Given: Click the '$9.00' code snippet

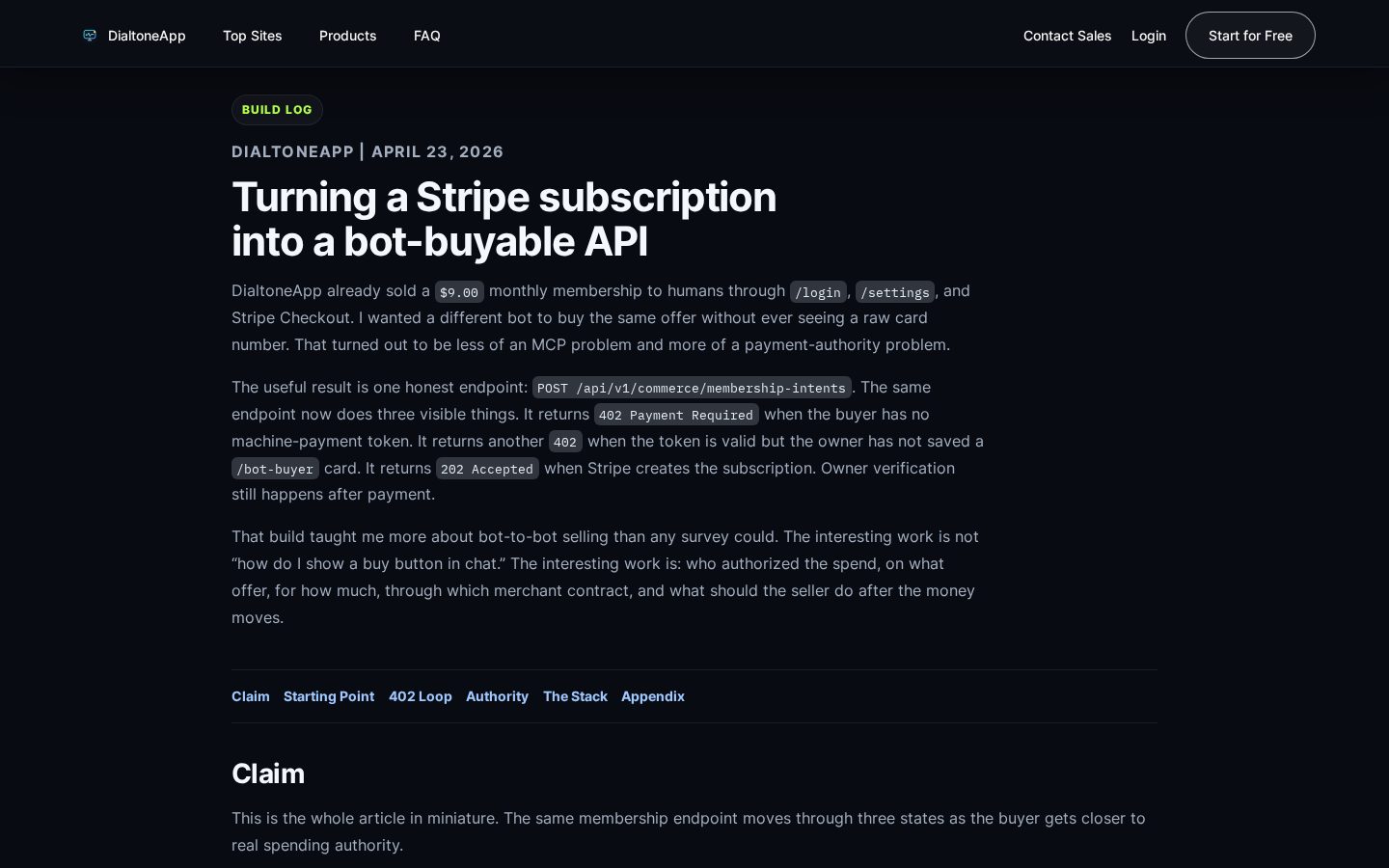Looking at the screenshot, I should pos(459,292).
